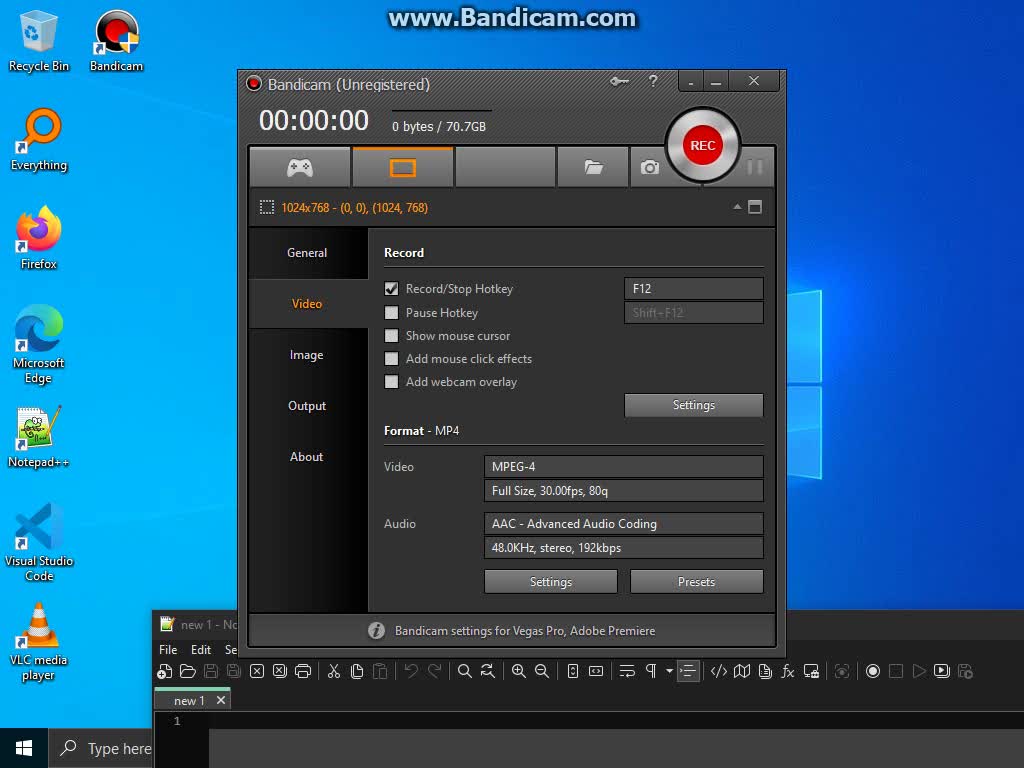Select the Firefox desktop shortcut

point(39,238)
